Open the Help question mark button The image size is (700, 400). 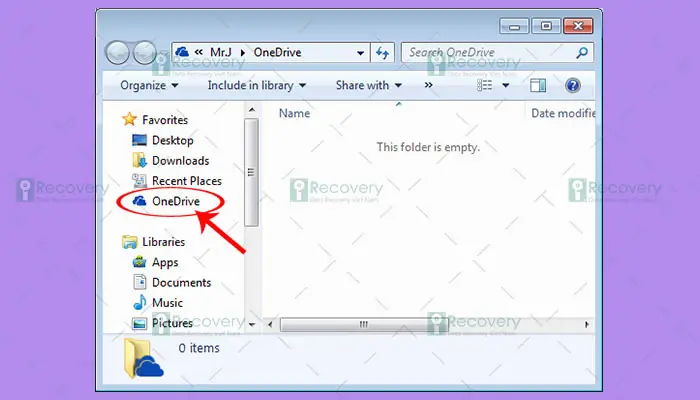572,85
